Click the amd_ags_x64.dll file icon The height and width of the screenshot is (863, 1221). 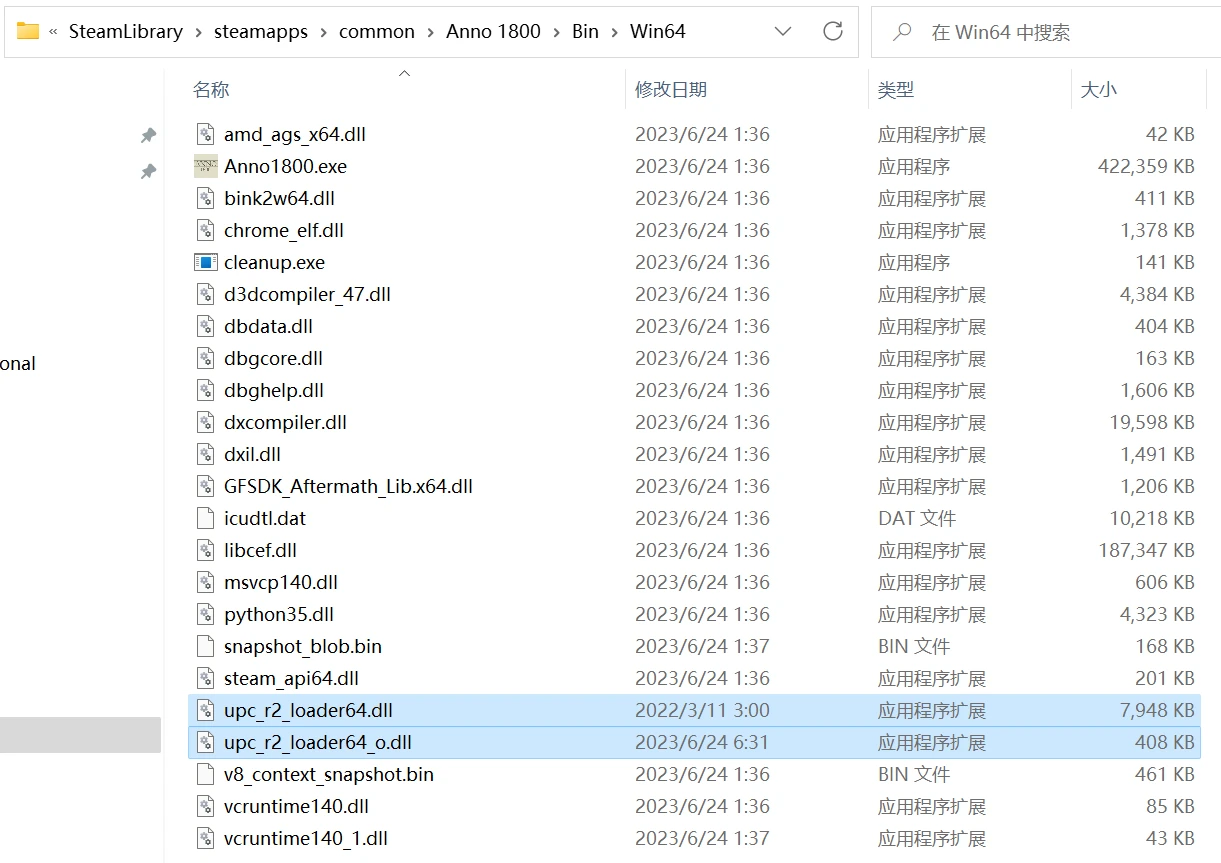[x=205, y=135]
